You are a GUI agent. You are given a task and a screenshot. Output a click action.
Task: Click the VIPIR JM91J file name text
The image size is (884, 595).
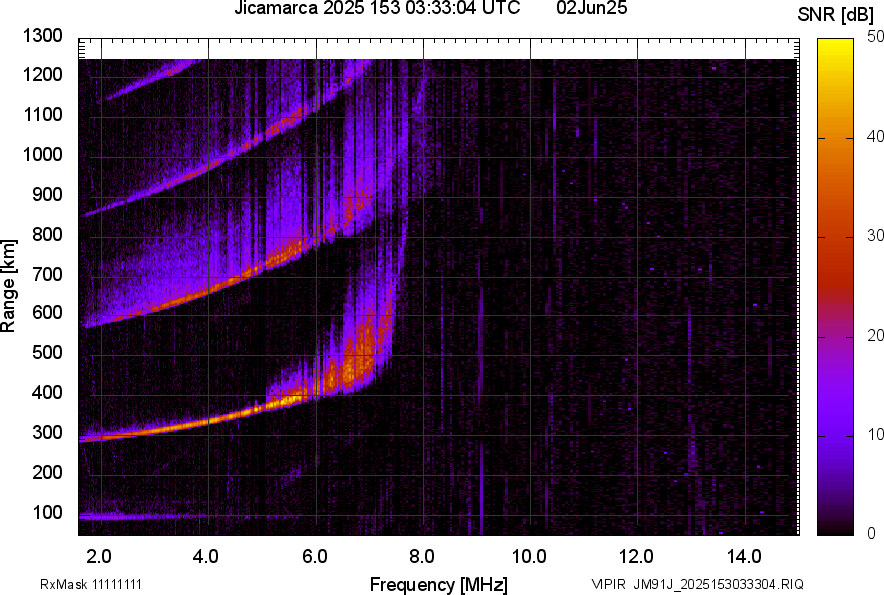tap(698, 584)
